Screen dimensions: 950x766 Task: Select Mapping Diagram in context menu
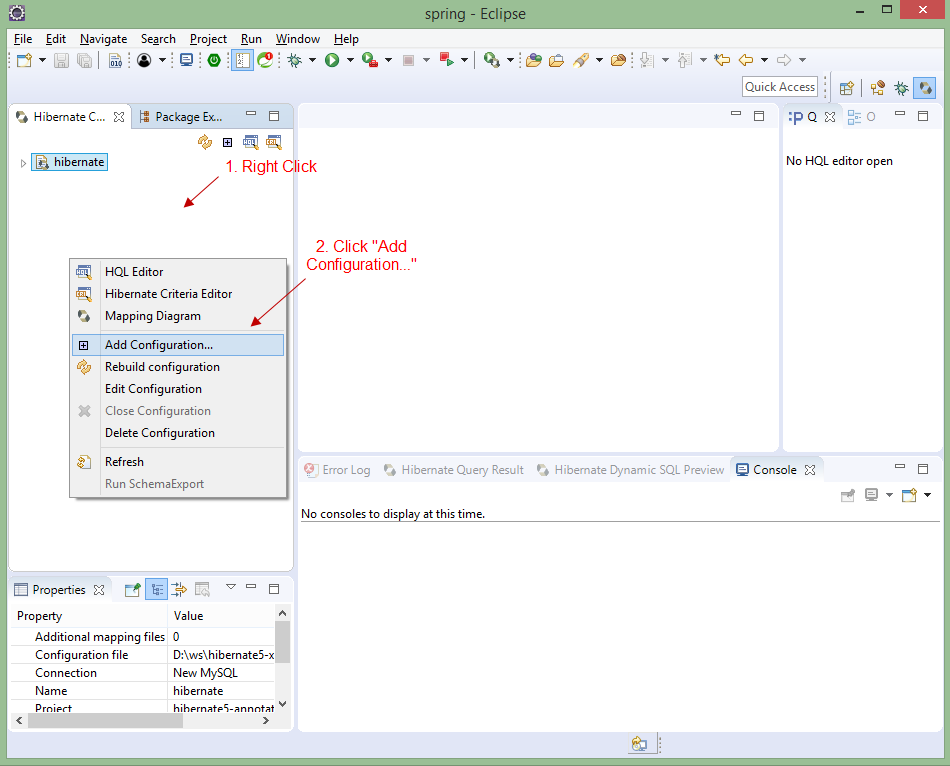pyautogui.click(x=178, y=316)
